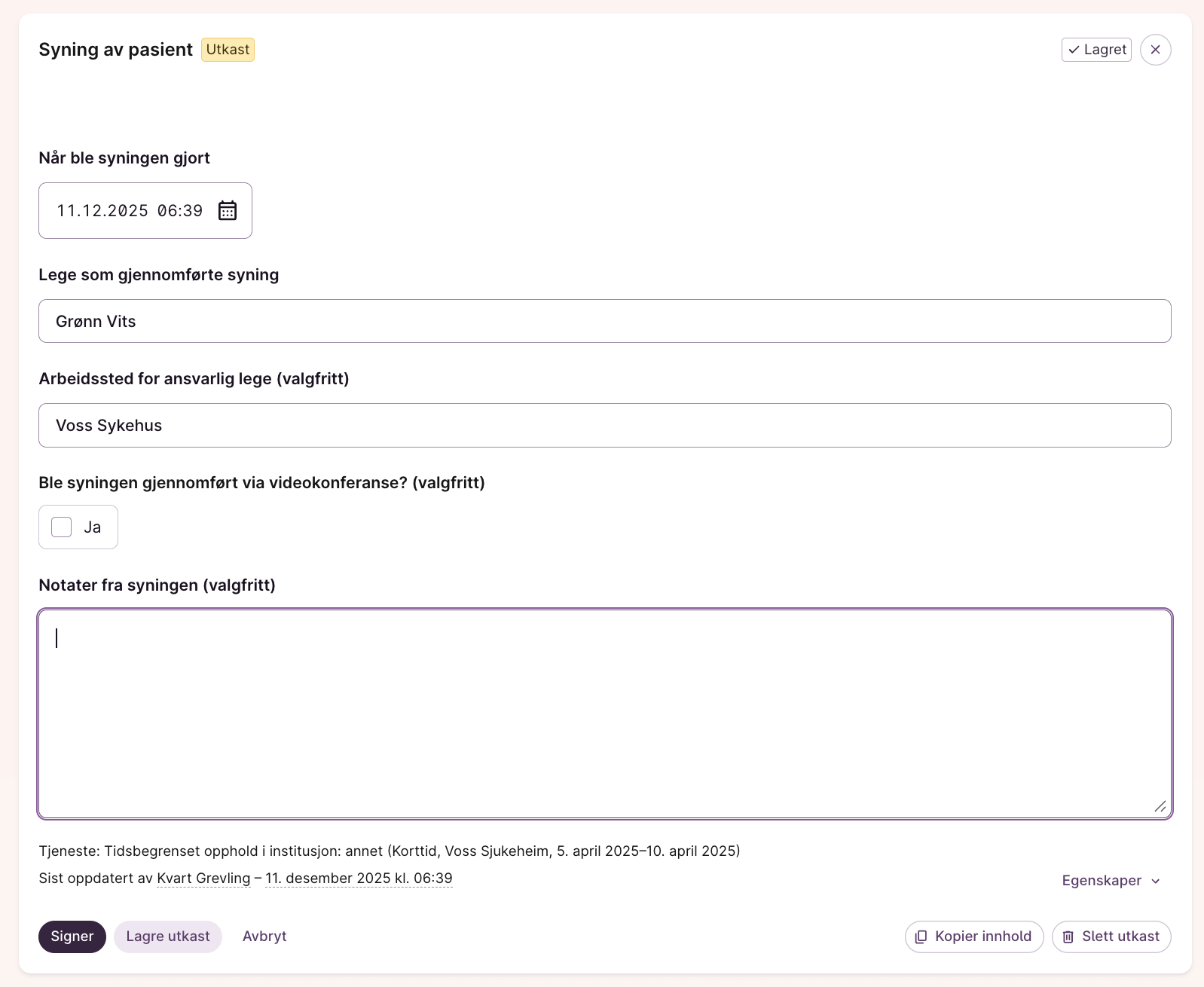Click the Arbeidssted Voss Sykehus input
Screen dimensions: 1204x987
[604, 425]
